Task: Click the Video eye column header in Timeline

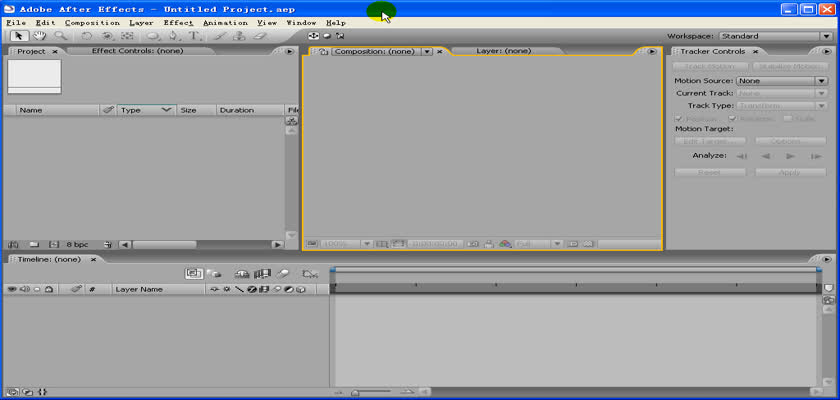Action: coord(12,289)
